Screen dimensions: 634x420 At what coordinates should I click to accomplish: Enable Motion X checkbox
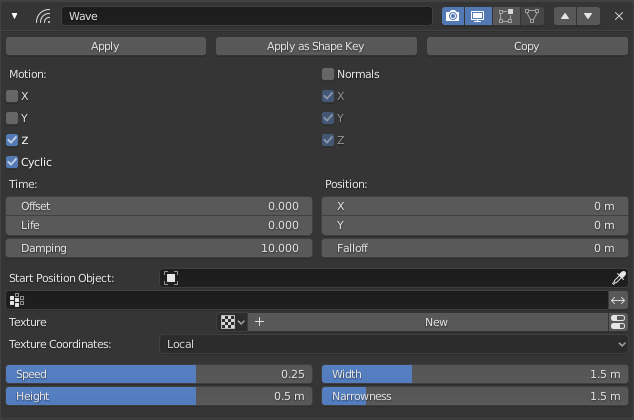tap(12, 96)
